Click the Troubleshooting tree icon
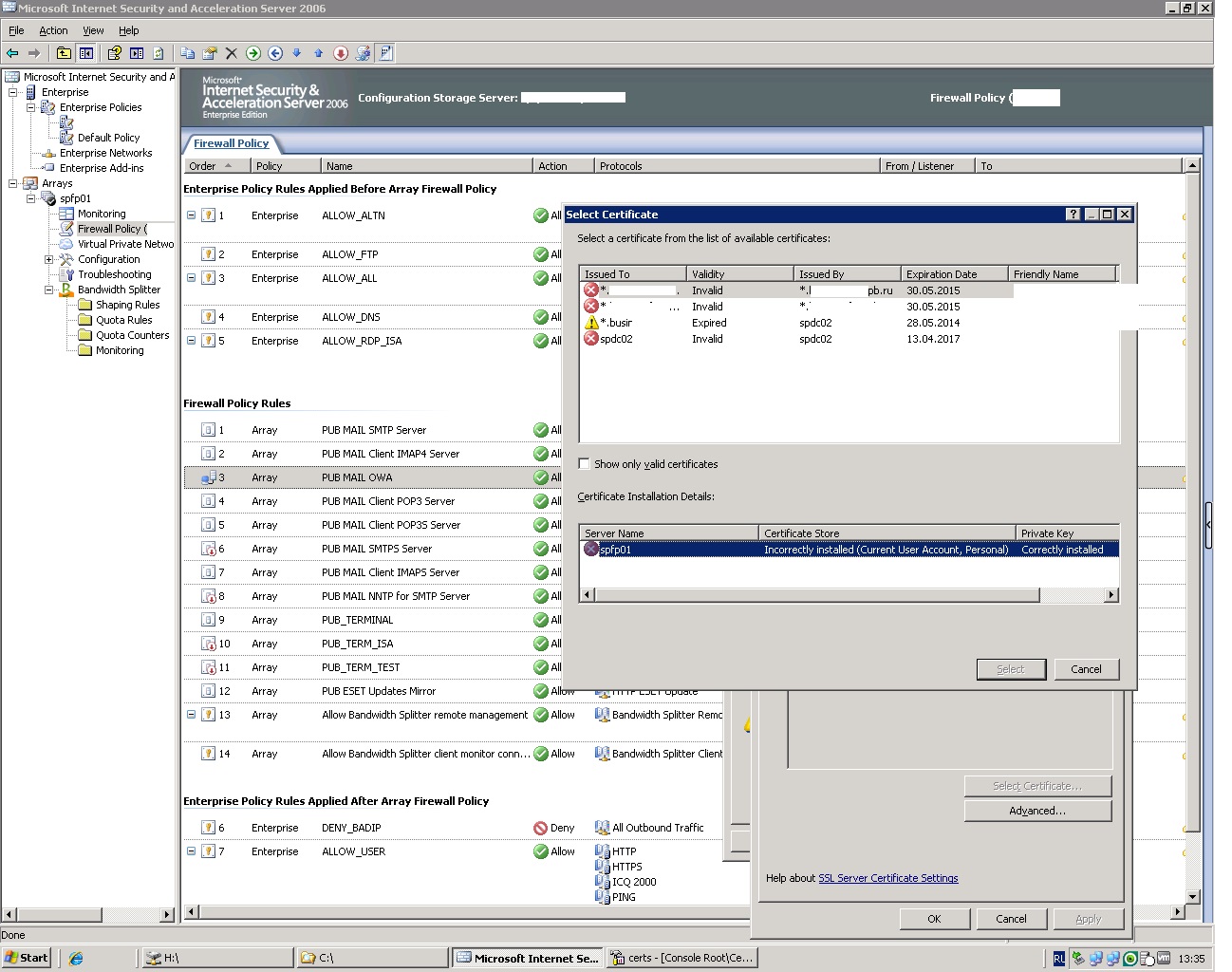Viewport: 1232px width, 972px height. point(67,274)
